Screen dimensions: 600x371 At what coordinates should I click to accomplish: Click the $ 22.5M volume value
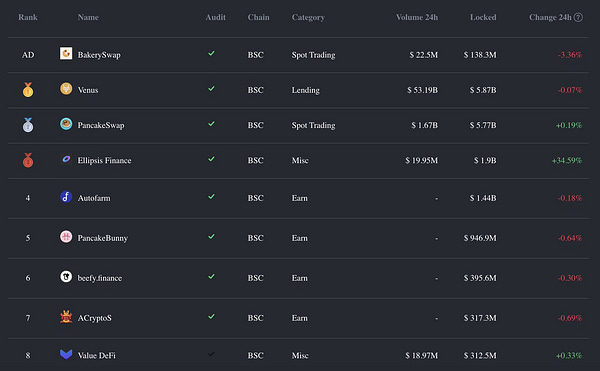coord(424,55)
